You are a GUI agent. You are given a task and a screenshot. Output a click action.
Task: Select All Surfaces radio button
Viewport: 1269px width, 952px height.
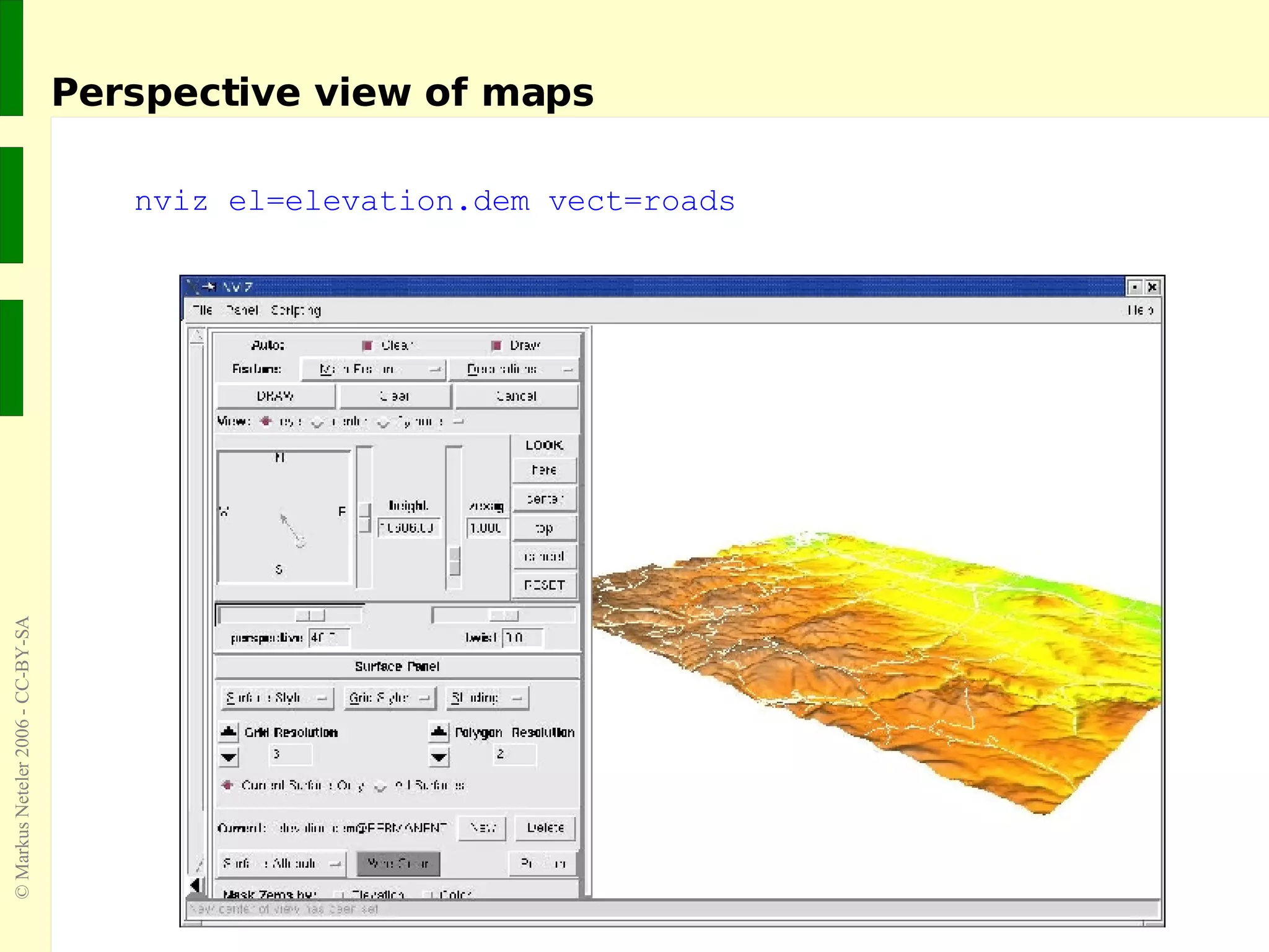[380, 786]
